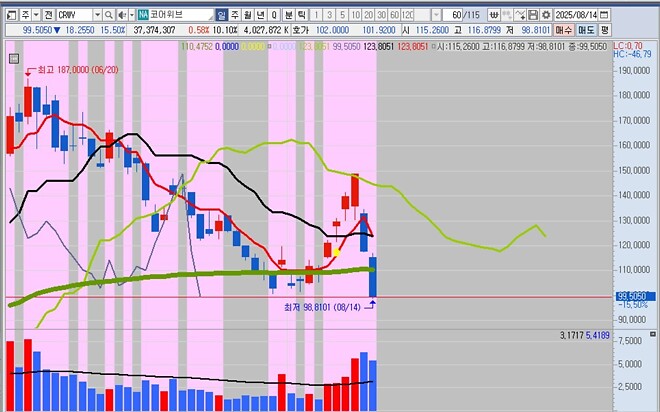This screenshot has height=412, width=660.
Task: Click the 코어위브 stock name field
Action: pyautogui.click(x=181, y=15)
